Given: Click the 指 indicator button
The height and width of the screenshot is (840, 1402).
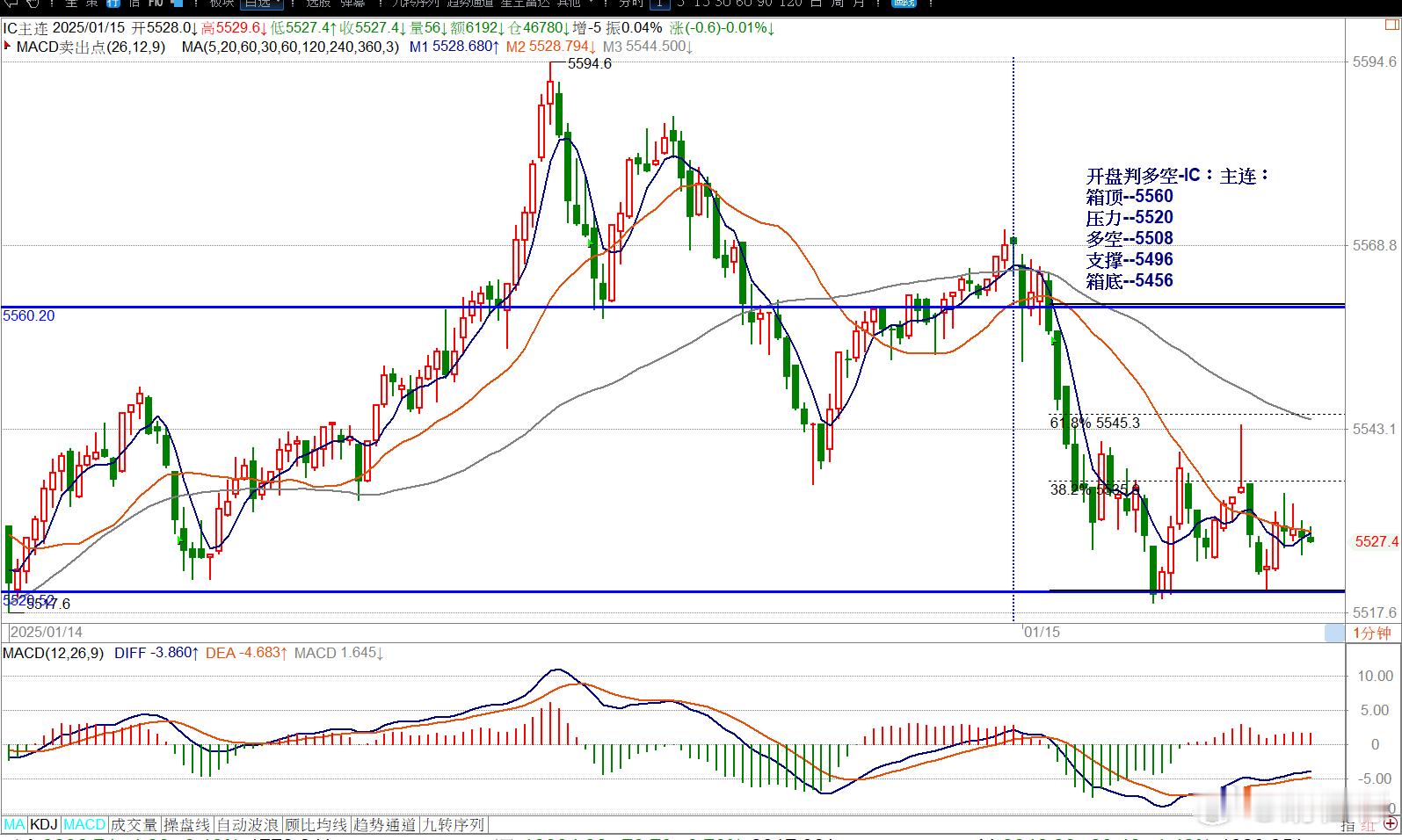Looking at the screenshot, I should point(1348,826).
